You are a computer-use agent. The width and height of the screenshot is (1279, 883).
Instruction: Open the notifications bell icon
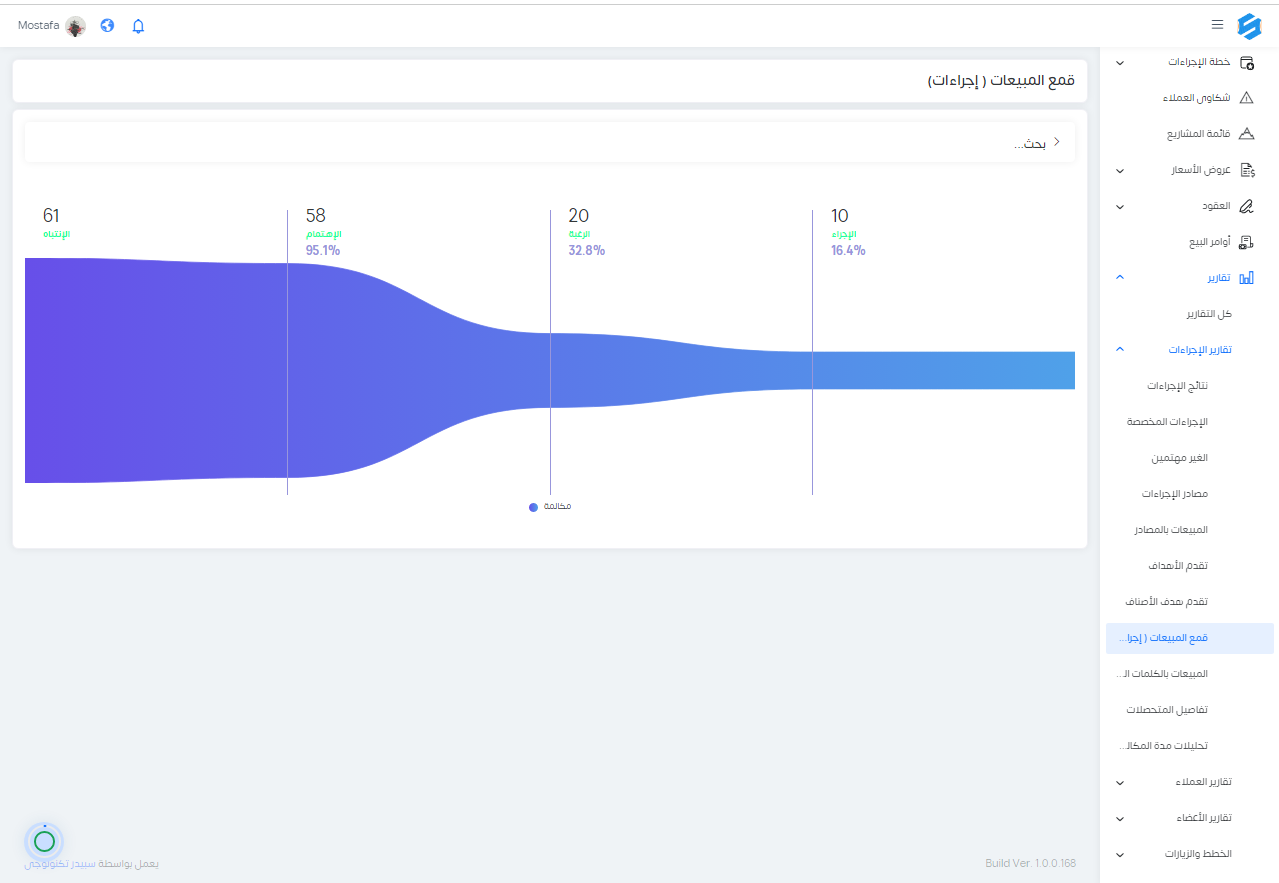(138, 26)
